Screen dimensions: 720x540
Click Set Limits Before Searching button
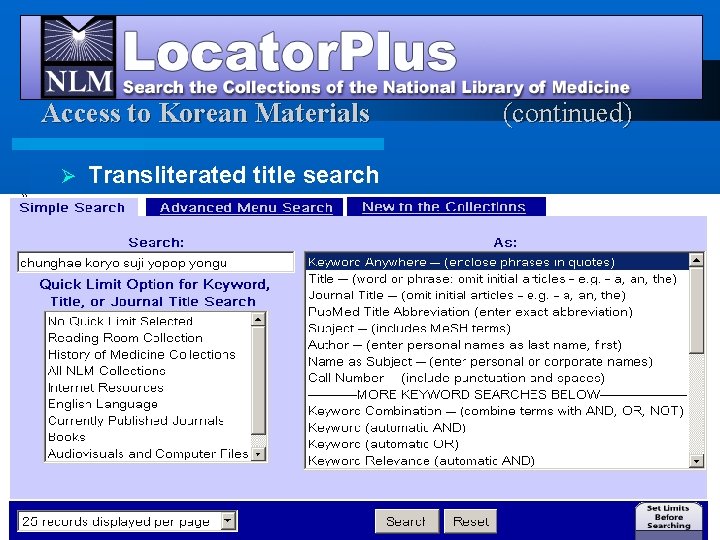pyautogui.click(x=669, y=517)
